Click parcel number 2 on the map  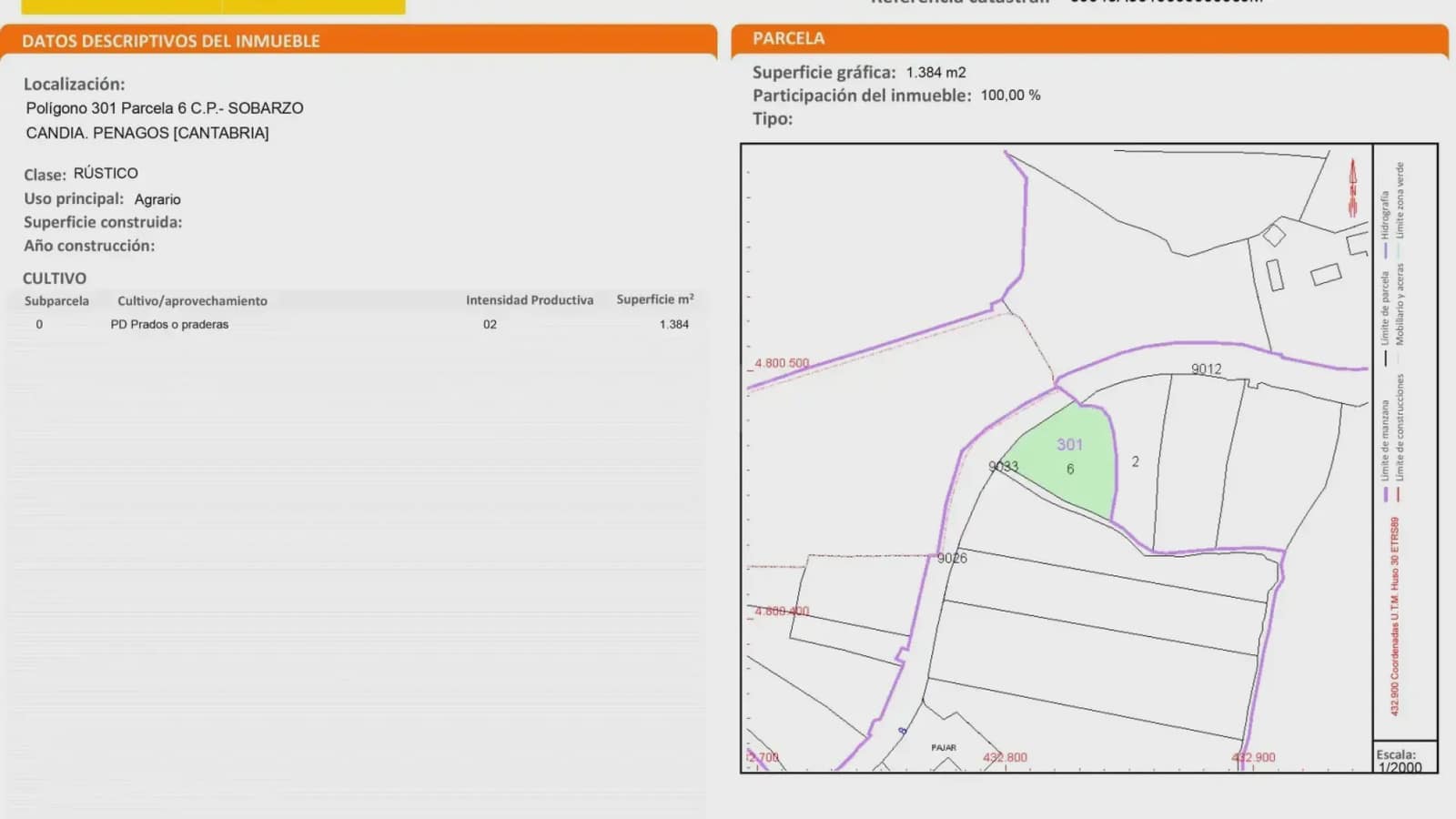point(1135,462)
